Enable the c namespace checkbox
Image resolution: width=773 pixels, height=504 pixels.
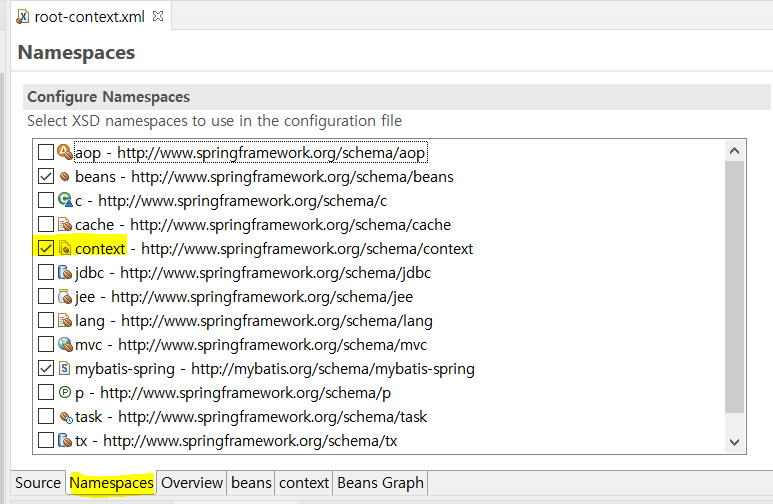pos(46,200)
